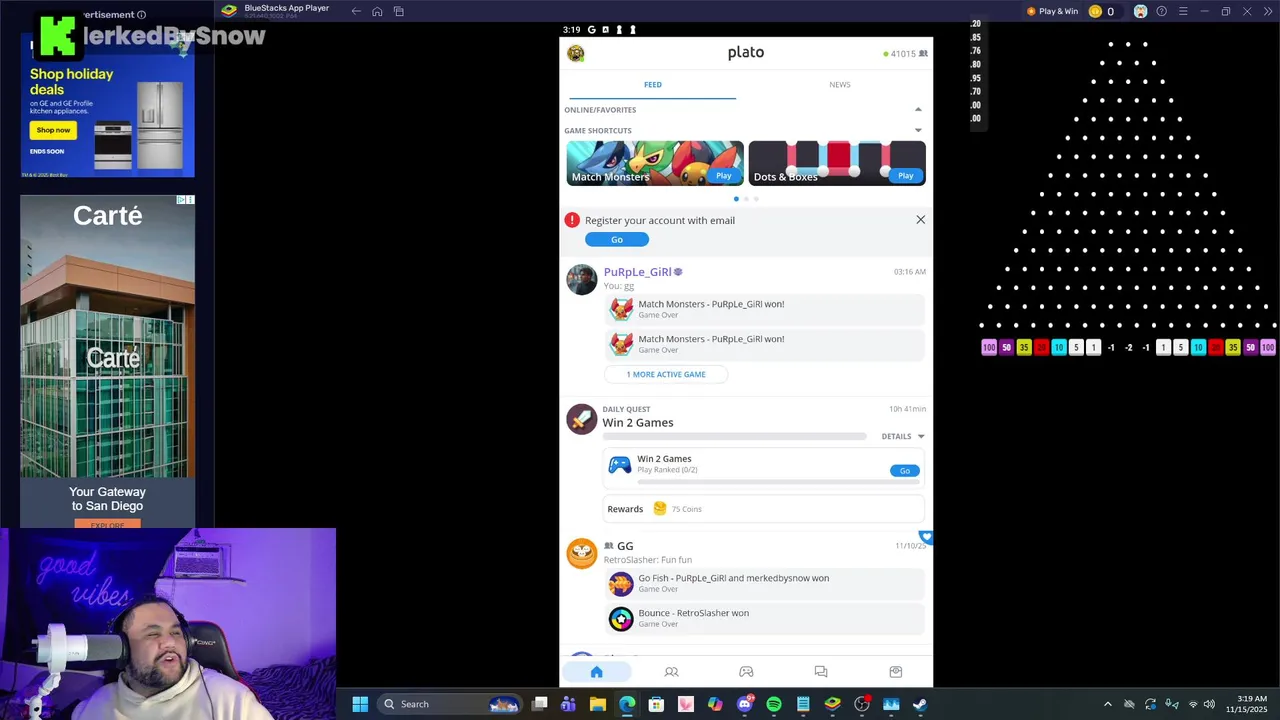Screen dimensions: 1280x720
Task: Open BlueStacks multi-instance icon
Action: (399, 11)
